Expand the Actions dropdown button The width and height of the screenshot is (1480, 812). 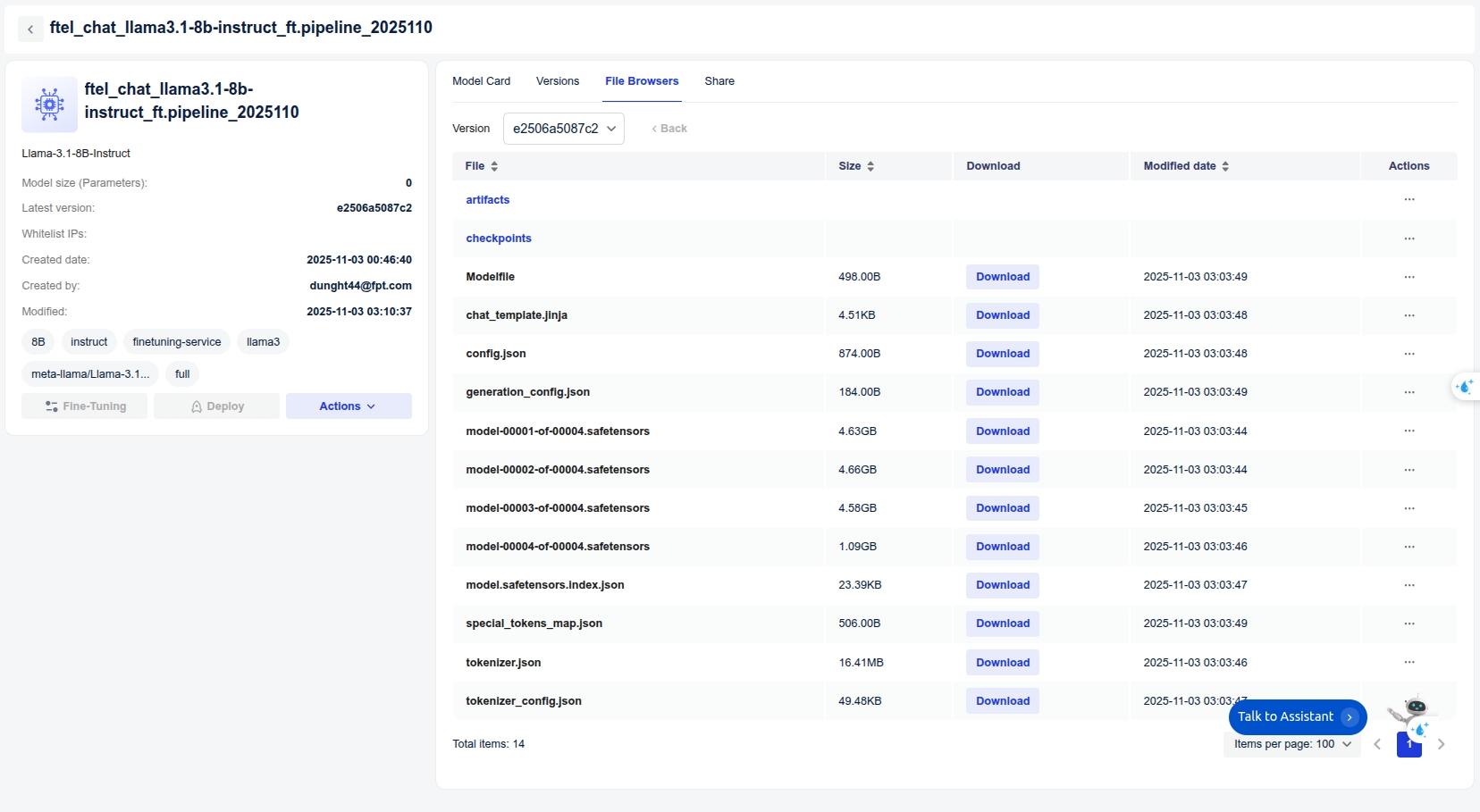tap(348, 406)
